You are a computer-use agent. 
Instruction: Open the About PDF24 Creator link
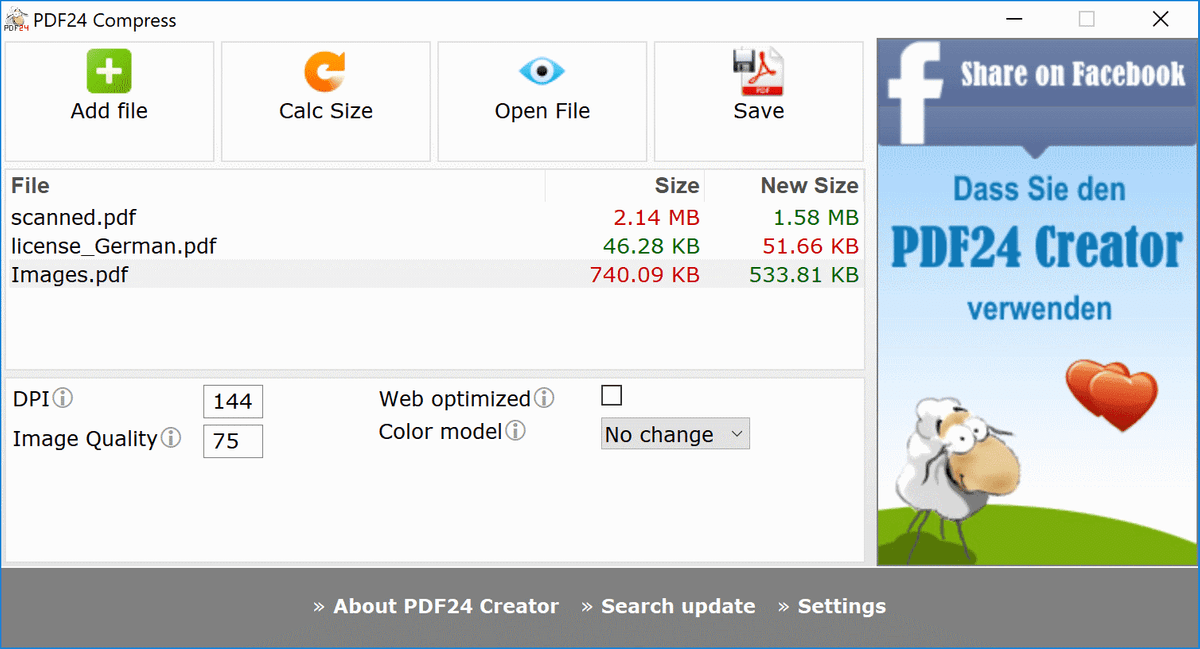[445, 606]
